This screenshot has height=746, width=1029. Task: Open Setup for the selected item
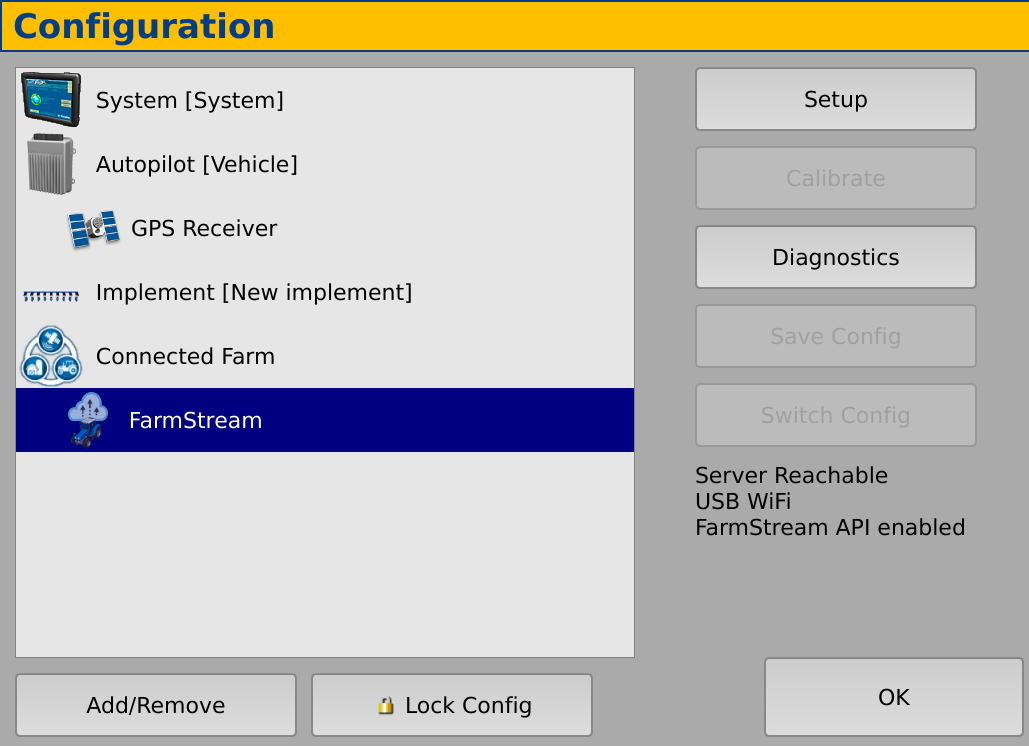click(x=835, y=99)
